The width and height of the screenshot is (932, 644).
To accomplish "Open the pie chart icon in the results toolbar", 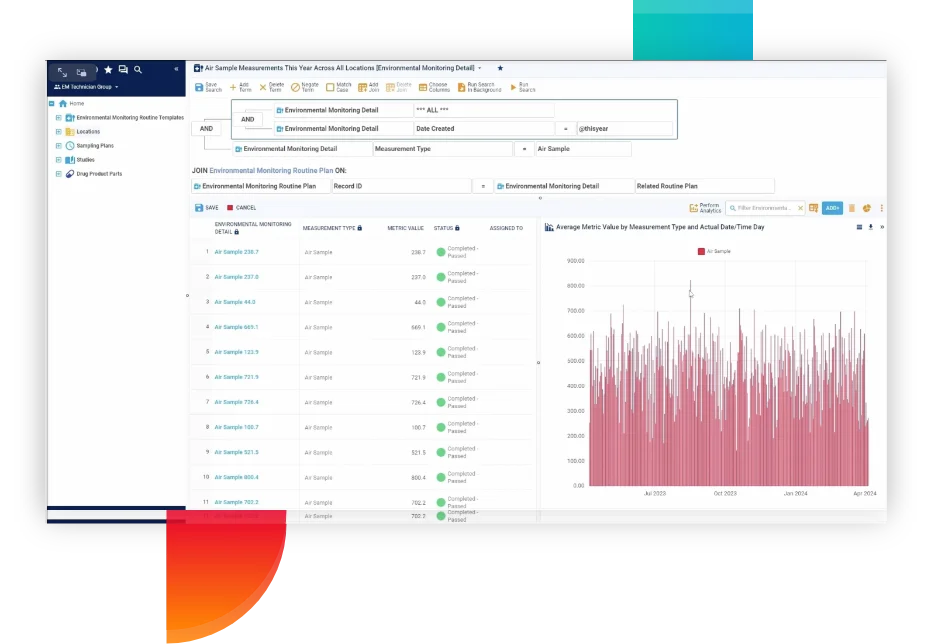I will coord(866,208).
